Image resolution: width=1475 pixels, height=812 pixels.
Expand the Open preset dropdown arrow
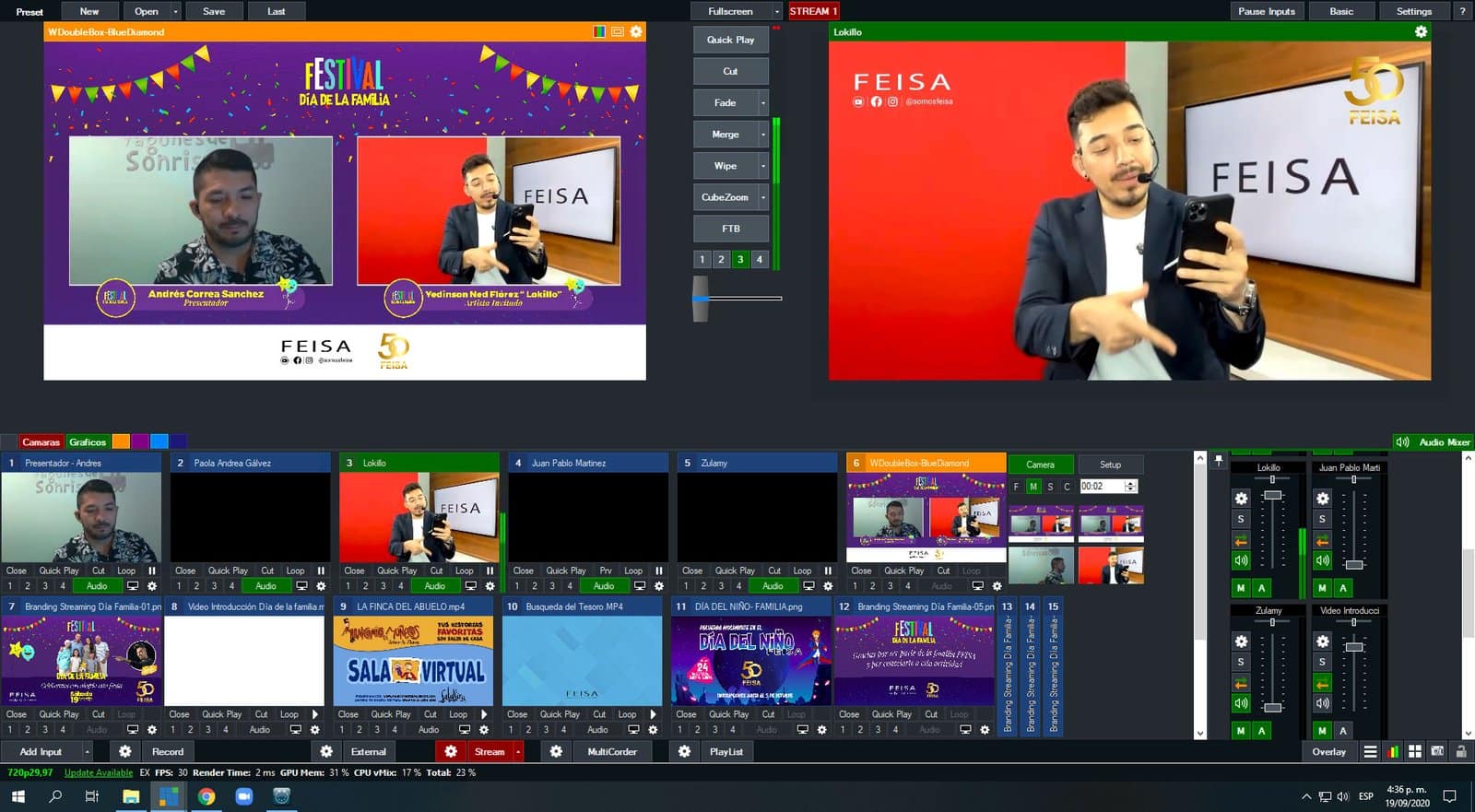pos(175,12)
